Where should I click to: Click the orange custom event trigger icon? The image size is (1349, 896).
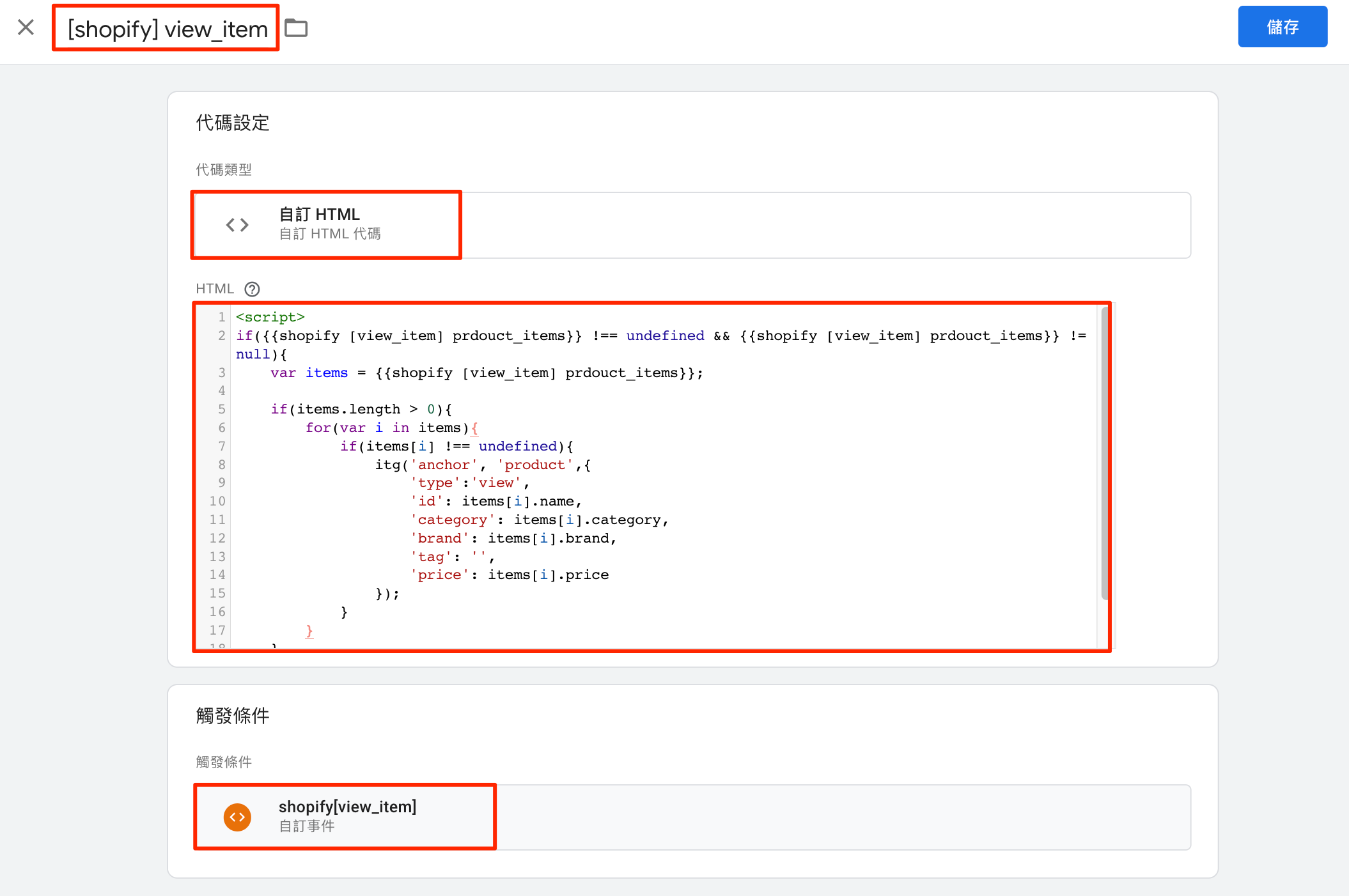[237, 817]
